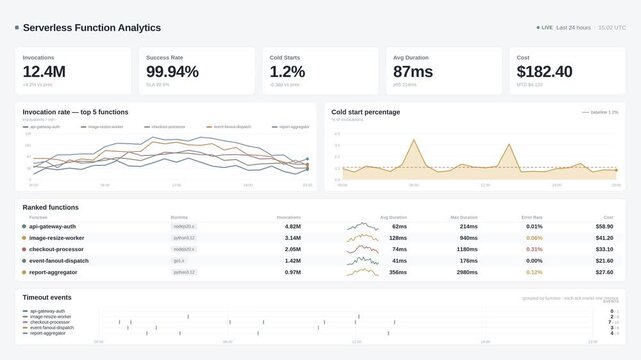This screenshot has height=360, width=641.
Task: Click the 0.12% error rate value
Action: (x=534, y=272)
